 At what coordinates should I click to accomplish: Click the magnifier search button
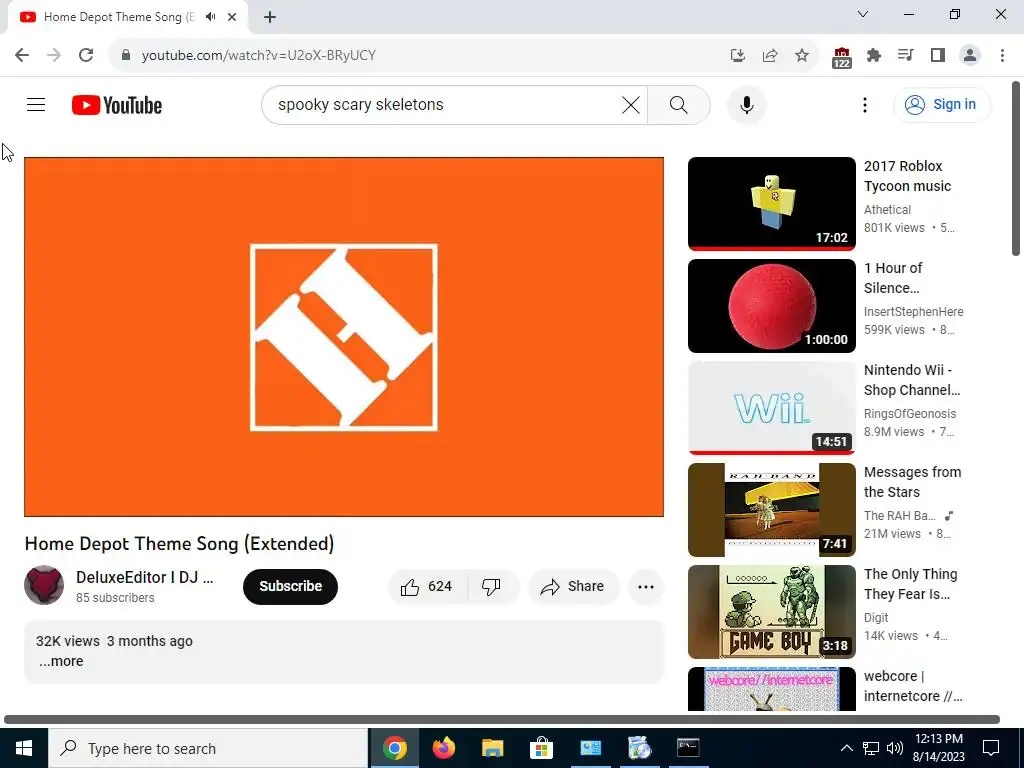point(679,104)
